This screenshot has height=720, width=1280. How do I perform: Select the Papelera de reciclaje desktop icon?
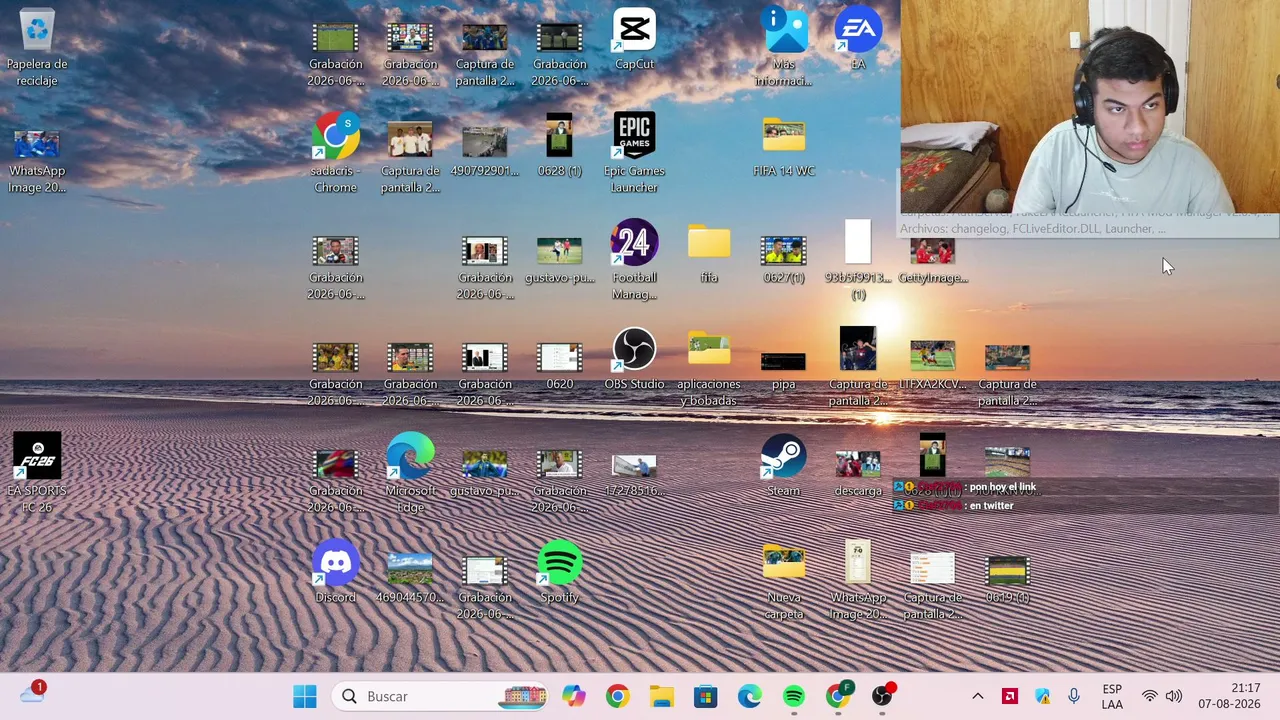(37, 48)
